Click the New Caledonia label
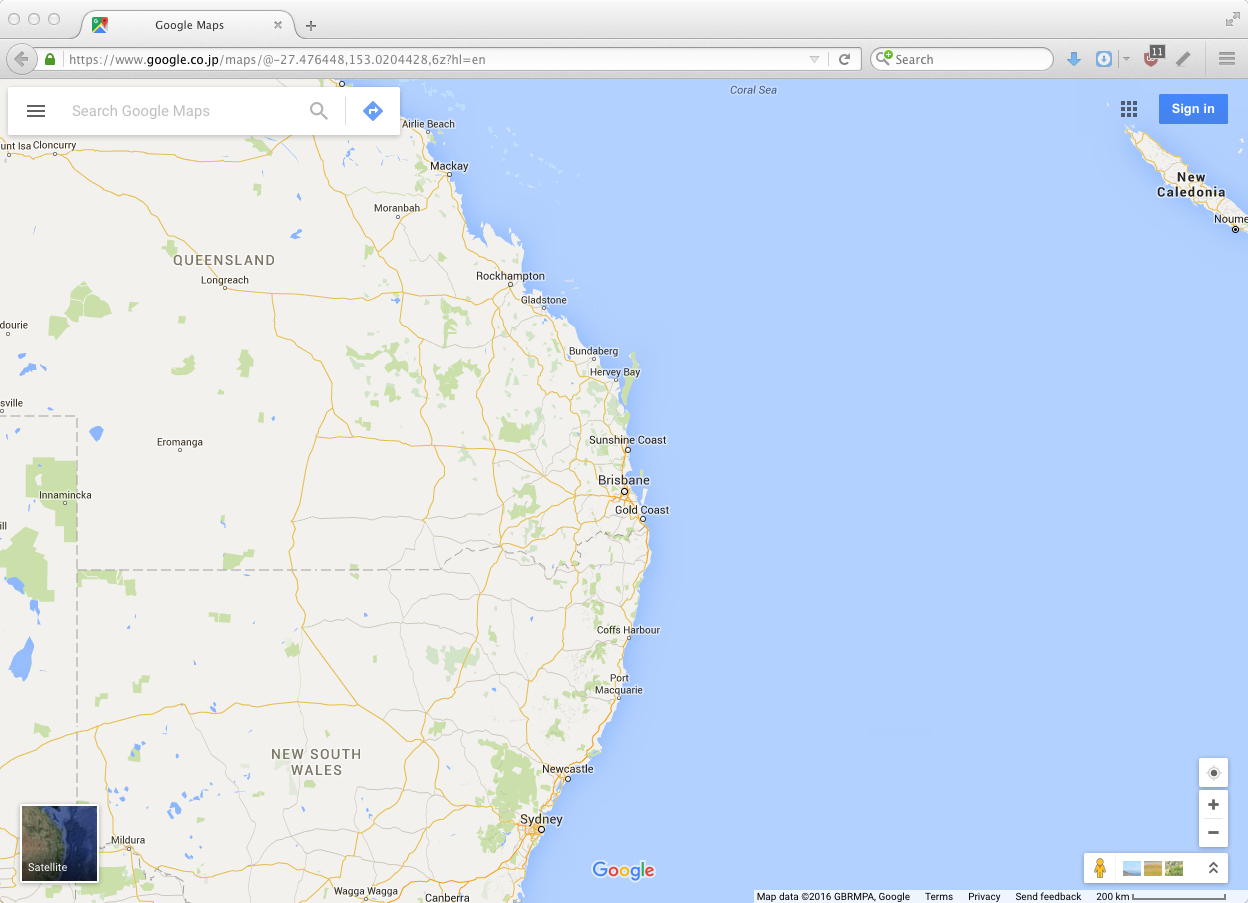 pos(1191,185)
